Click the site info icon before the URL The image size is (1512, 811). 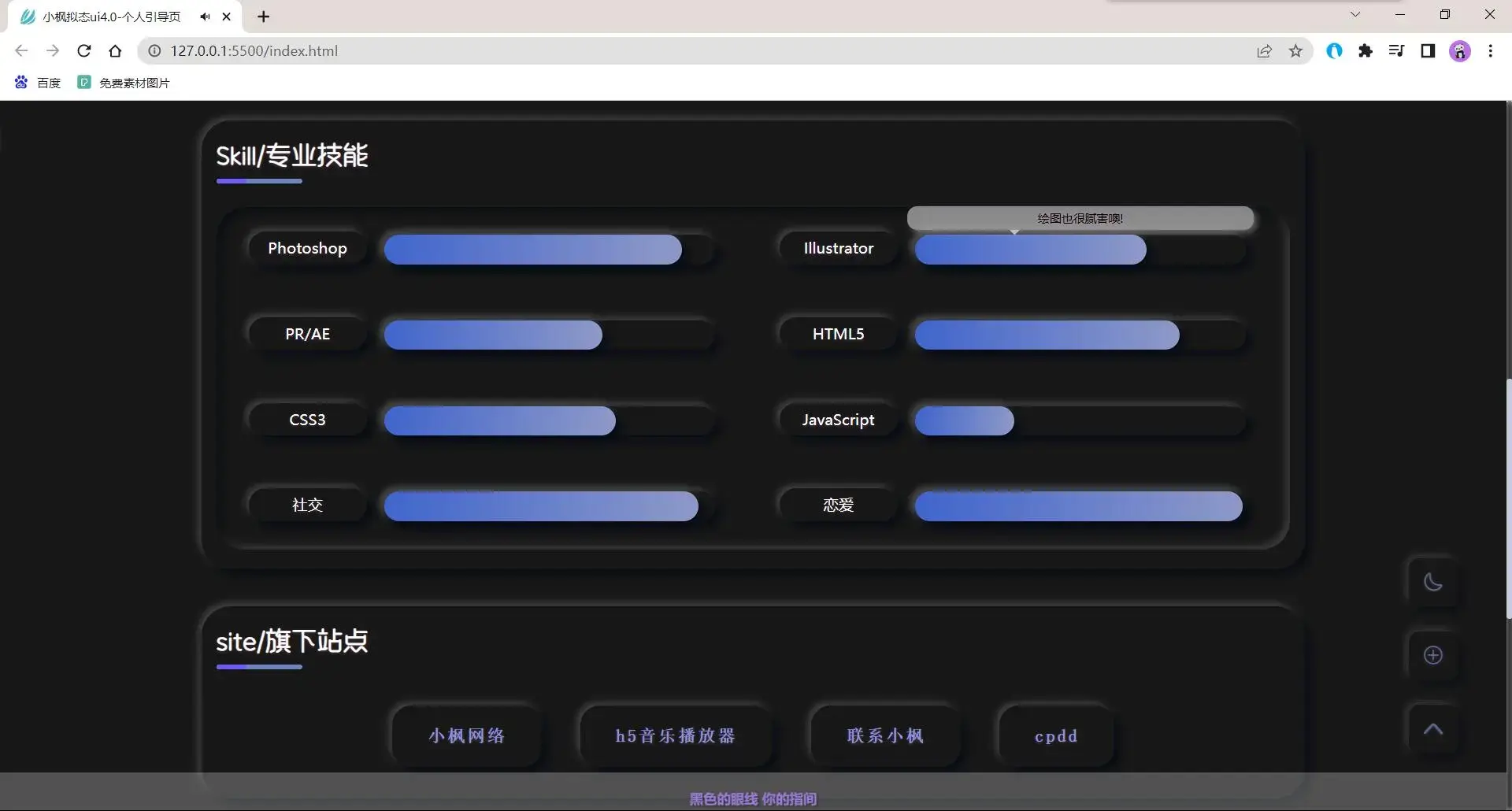(x=154, y=50)
